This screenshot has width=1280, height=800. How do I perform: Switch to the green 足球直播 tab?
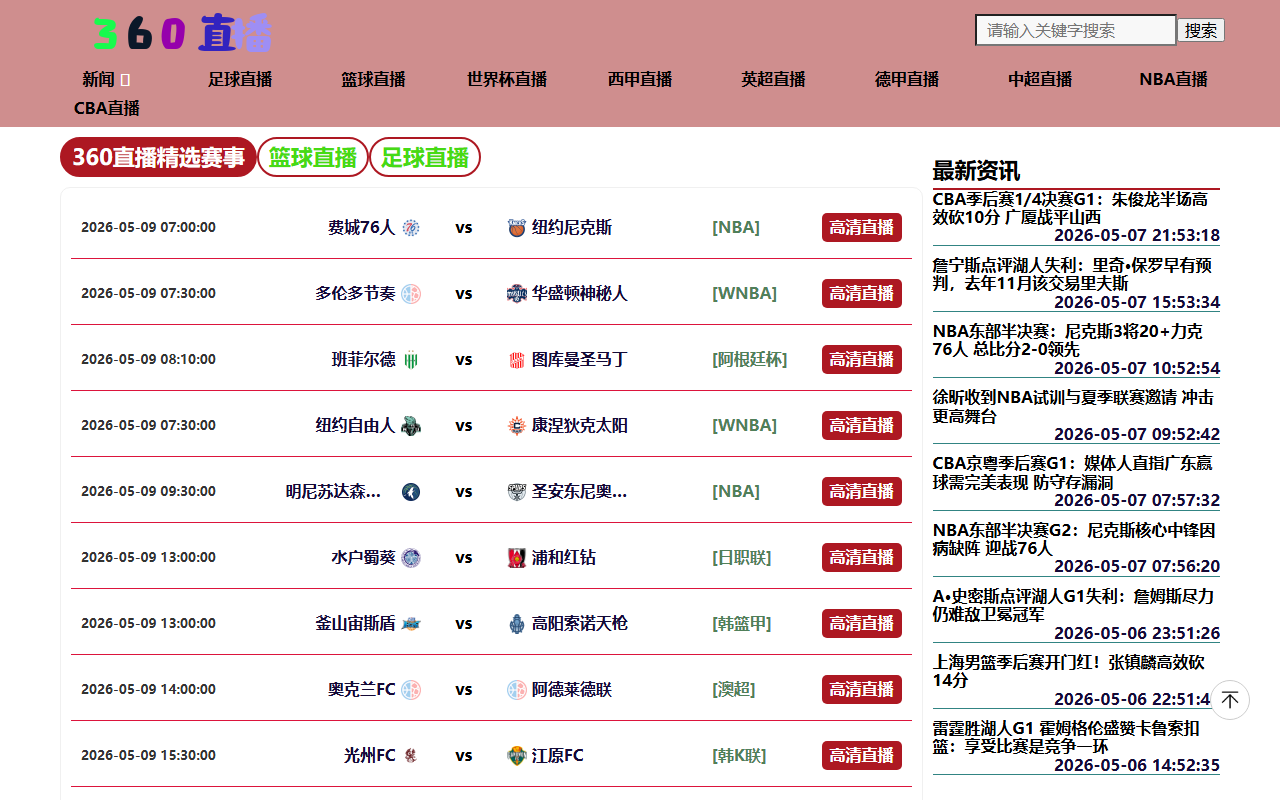coord(425,157)
